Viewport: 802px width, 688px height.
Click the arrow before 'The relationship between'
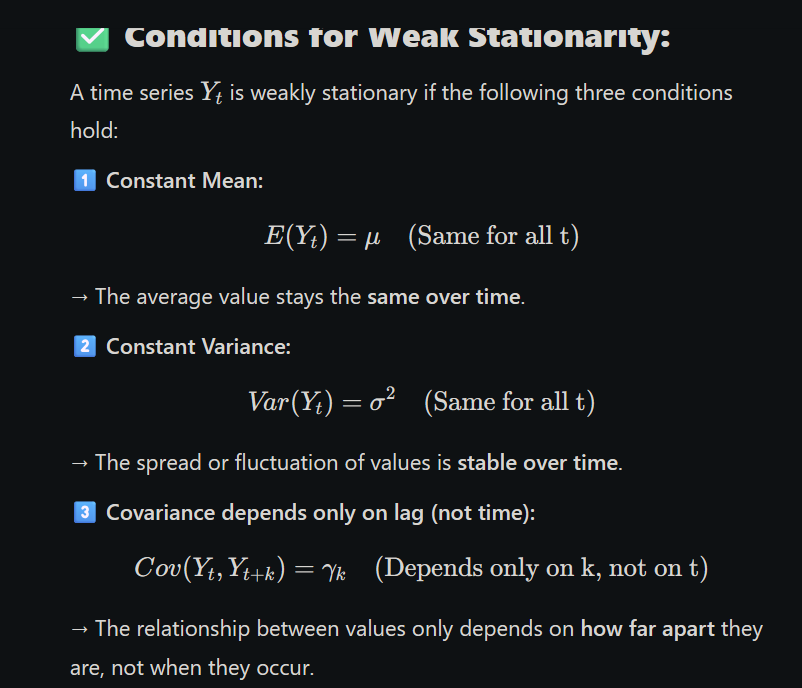pyautogui.click(x=79, y=629)
